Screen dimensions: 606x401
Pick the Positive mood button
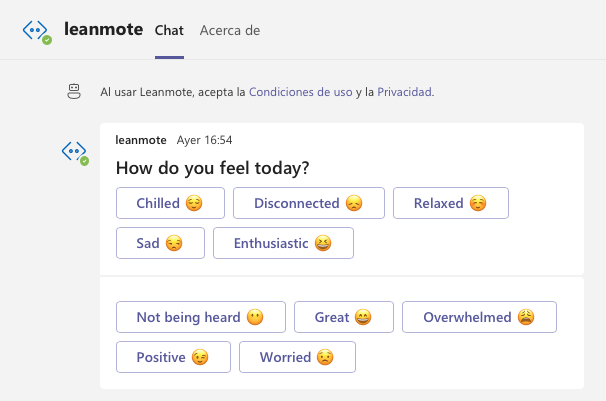pyautogui.click(x=173, y=357)
